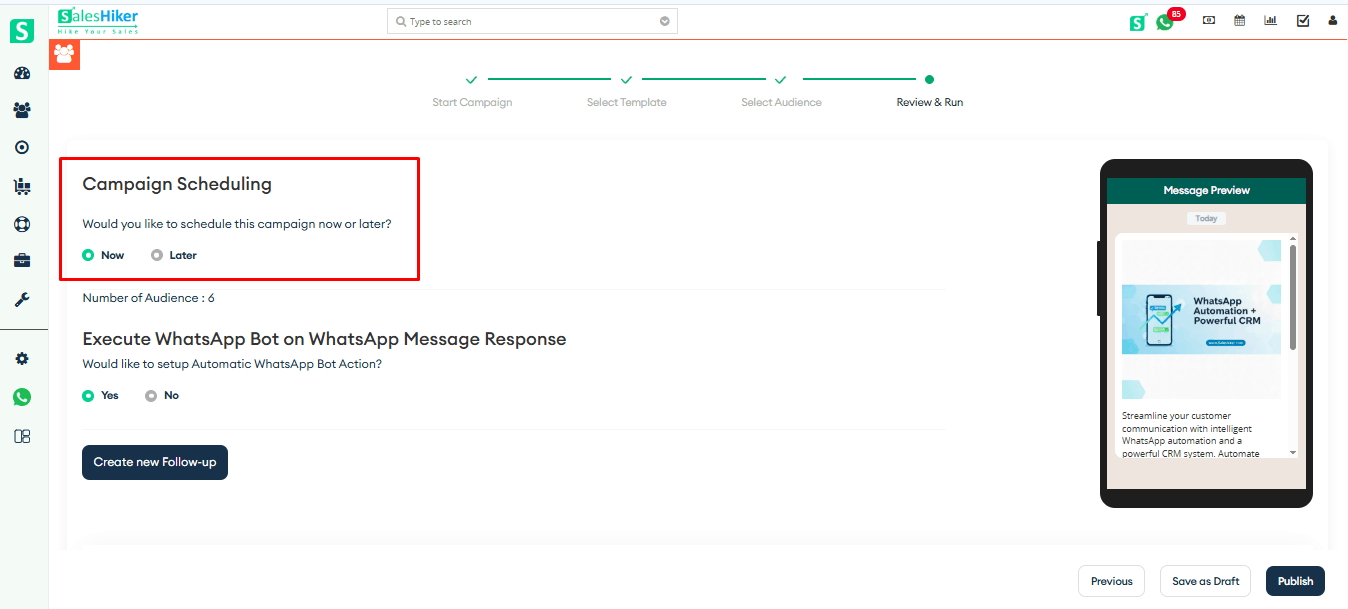The height and width of the screenshot is (609, 1348).
Task: Publish the campaign
Action: 1295,581
